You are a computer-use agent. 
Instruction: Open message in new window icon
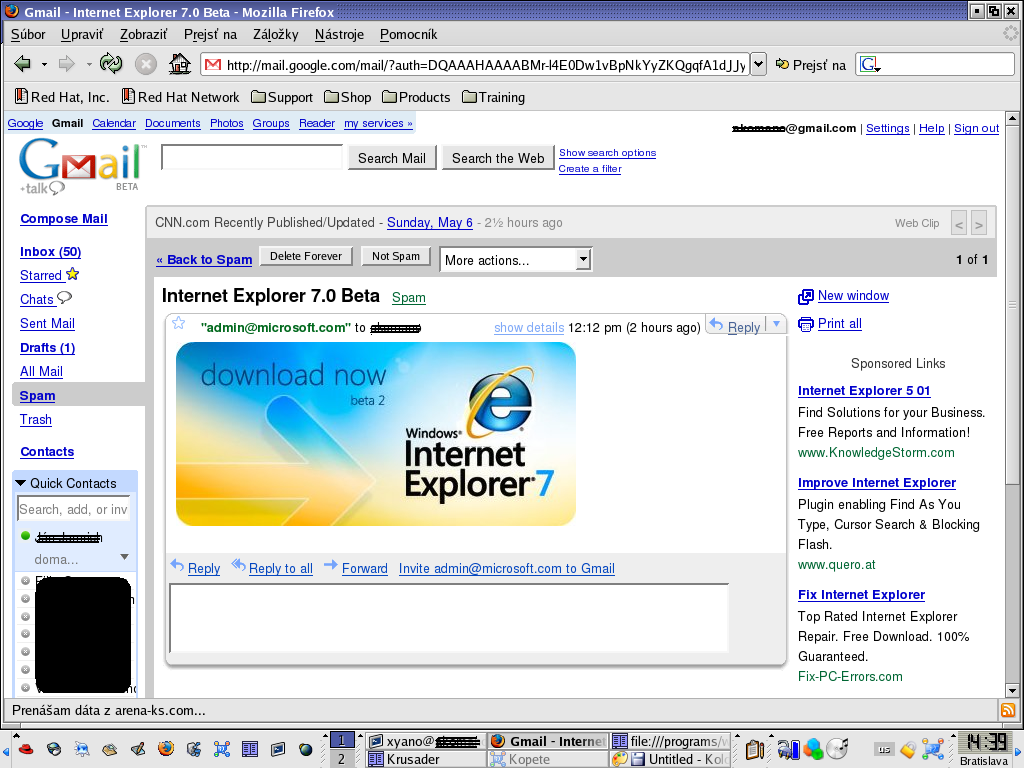pos(806,297)
